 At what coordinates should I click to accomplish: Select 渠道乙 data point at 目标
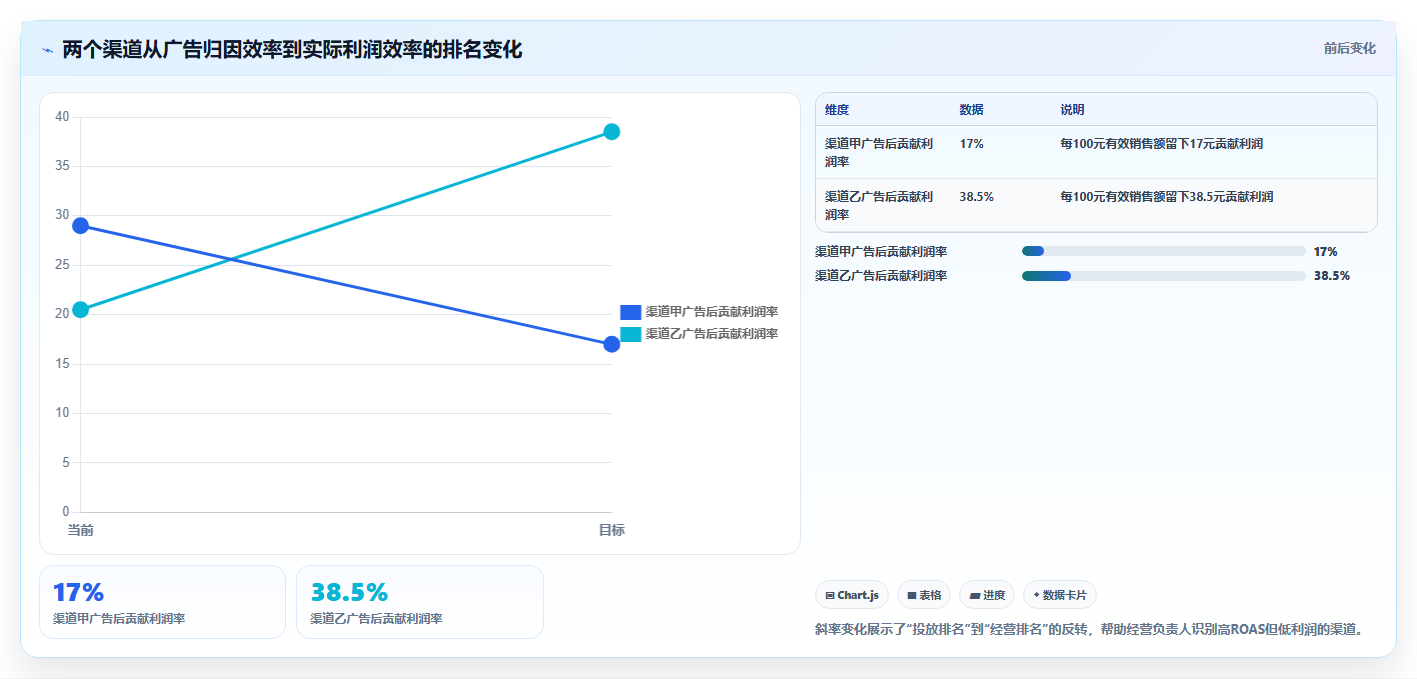[x=612, y=132]
